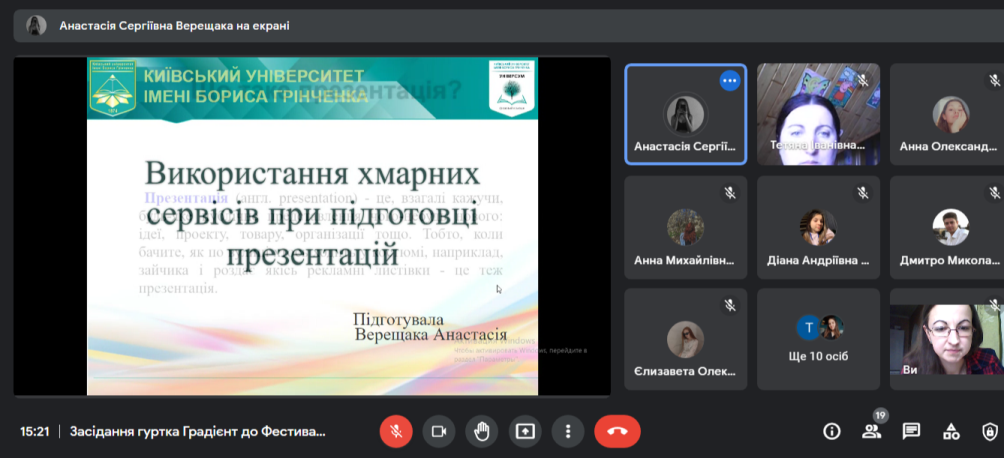Unmute the microphone in the call controls
Screen dimensions: 1004x458
click(396, 431)
